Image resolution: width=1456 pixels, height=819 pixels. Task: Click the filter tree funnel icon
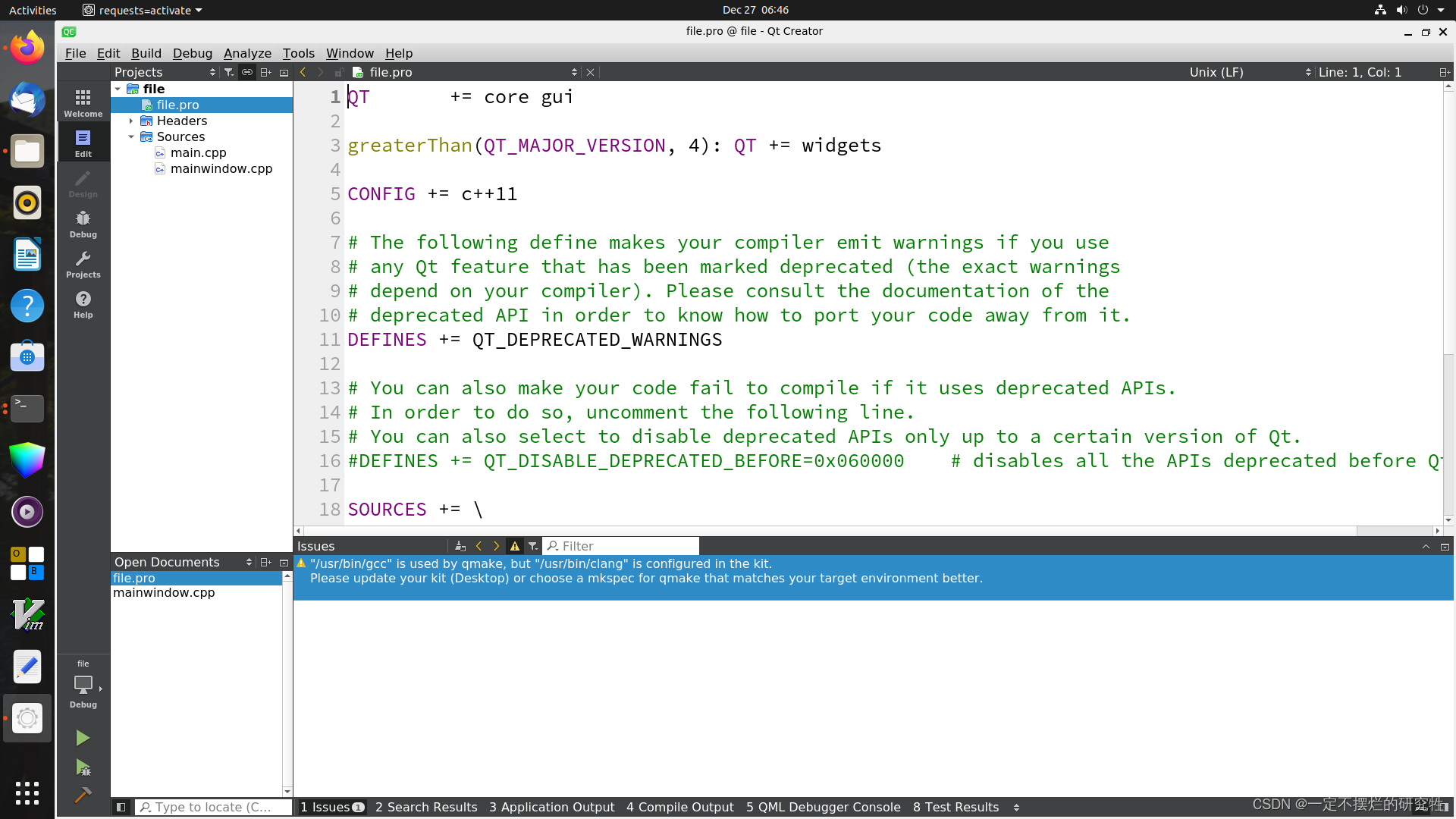(x=229, y=72)
